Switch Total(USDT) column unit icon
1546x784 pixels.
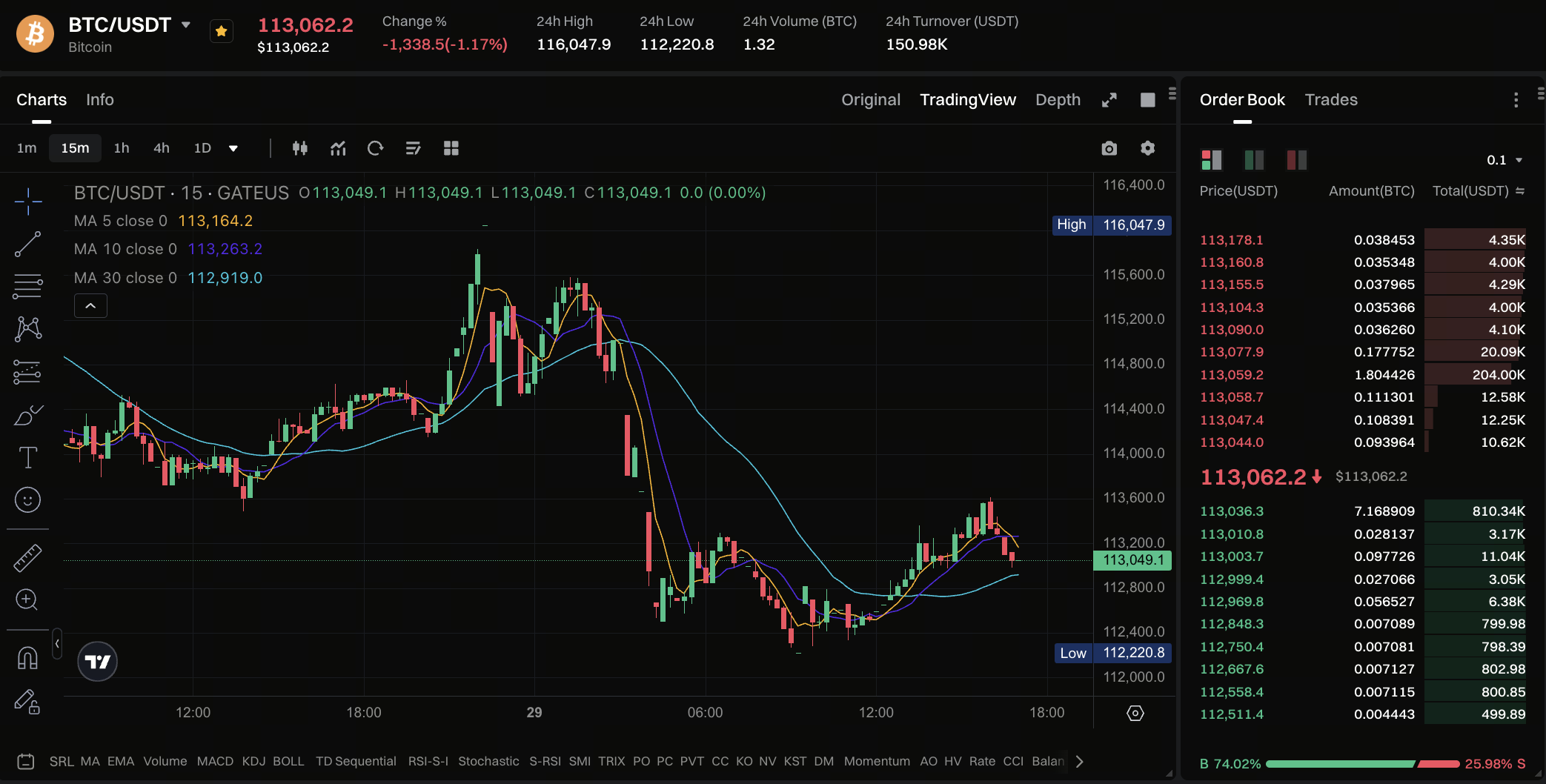1520,191
